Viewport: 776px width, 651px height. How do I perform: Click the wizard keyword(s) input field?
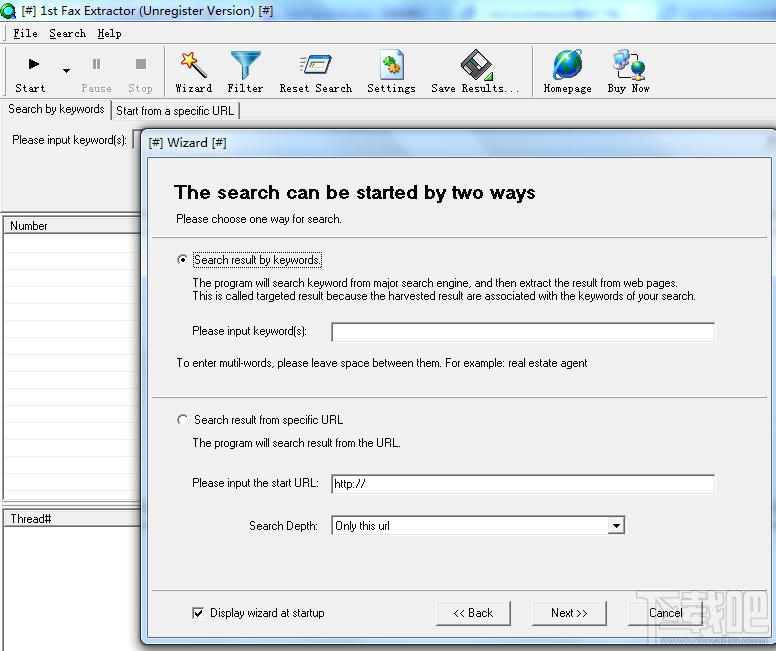(x=523, y=332)
